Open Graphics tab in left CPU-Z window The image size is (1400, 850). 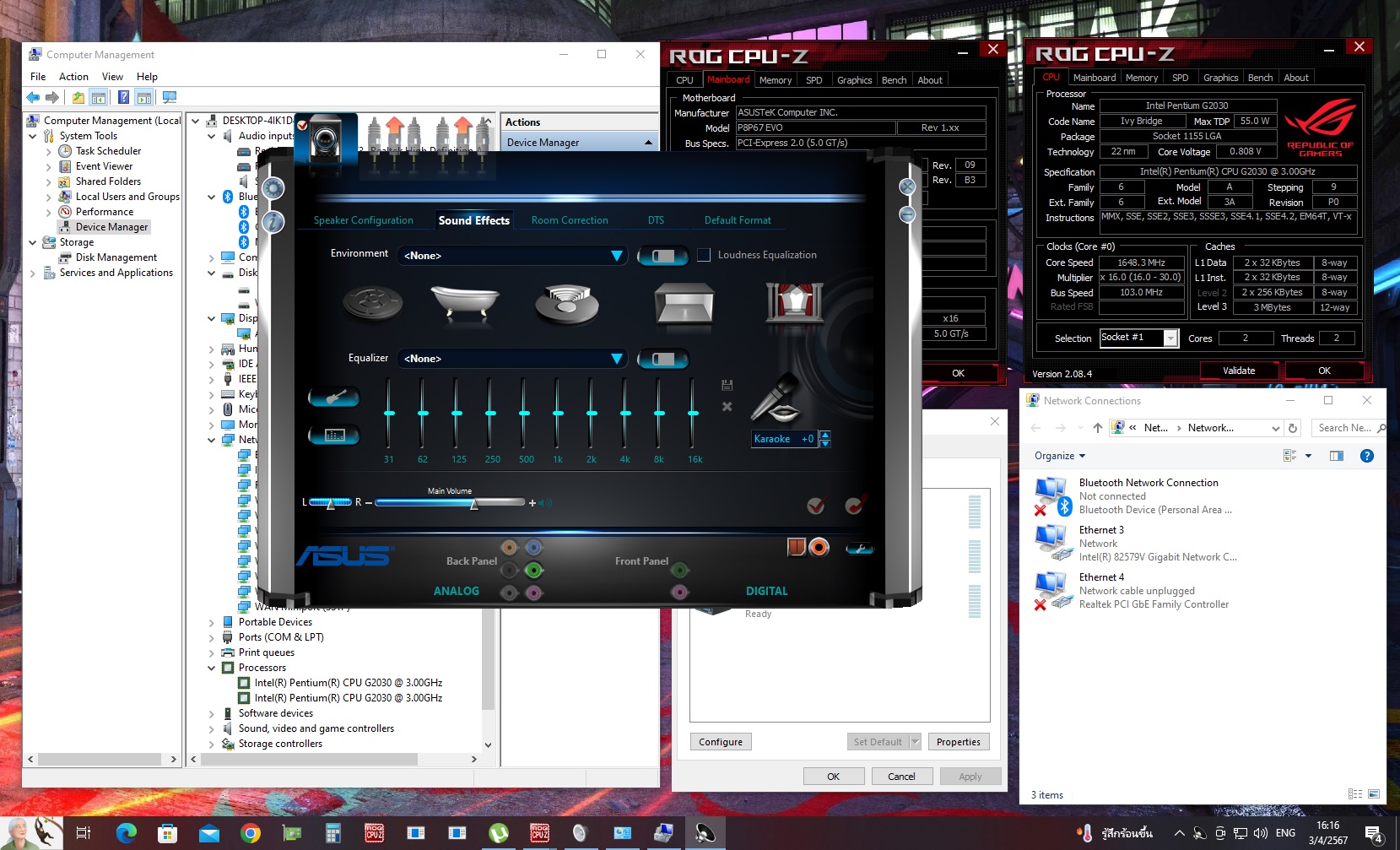tap(854, 80)
